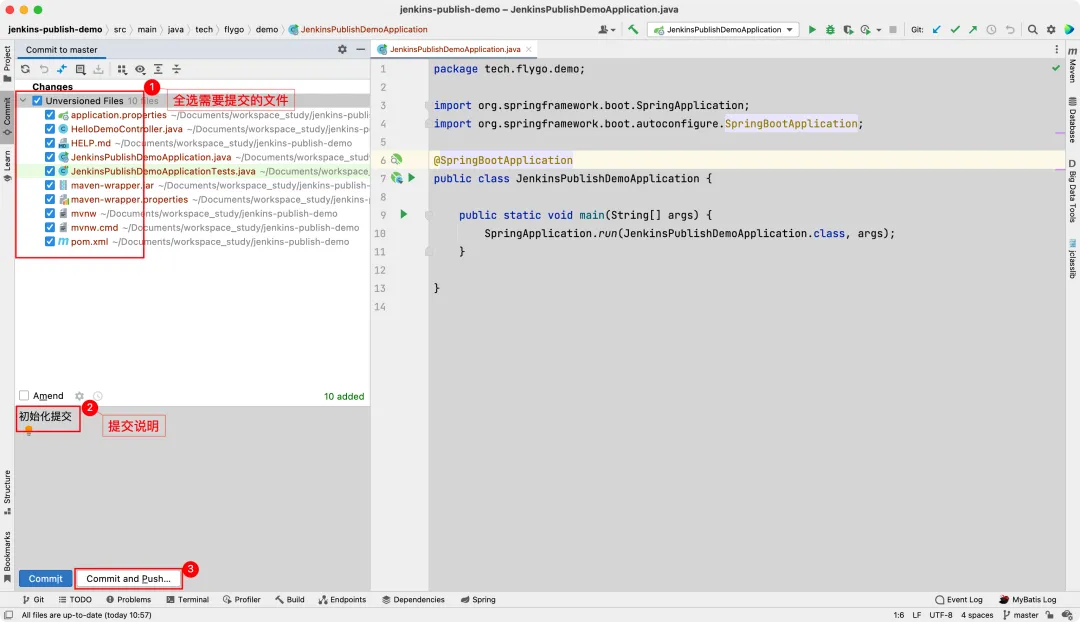Click the Build project hammer icon
Viewport: 1080px width, 622px height.
(x=633, y=30)
